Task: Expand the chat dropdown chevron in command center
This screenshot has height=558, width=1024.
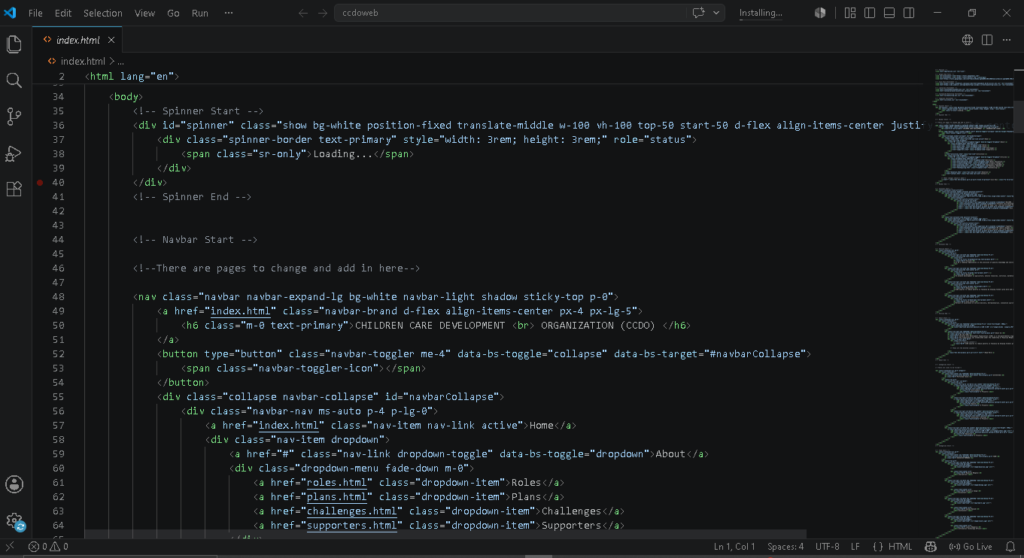Action: [716, 12]
